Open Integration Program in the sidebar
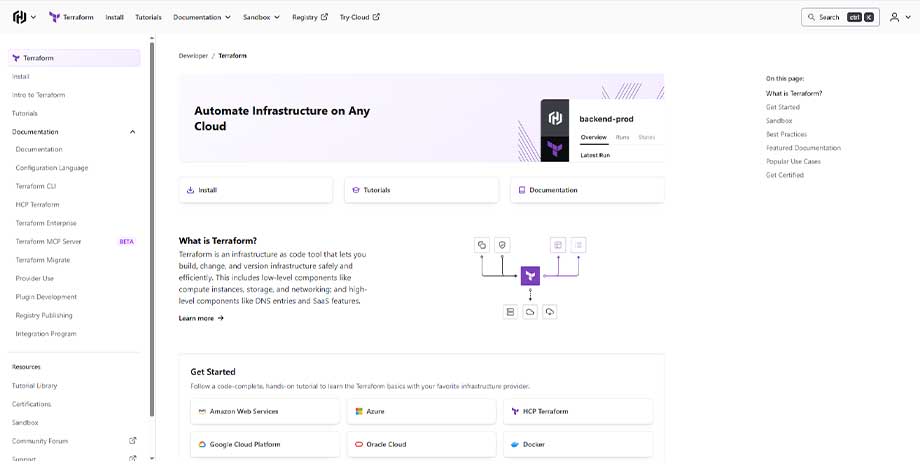Screen dimensions: 920x474 click(x=46, y=334)
